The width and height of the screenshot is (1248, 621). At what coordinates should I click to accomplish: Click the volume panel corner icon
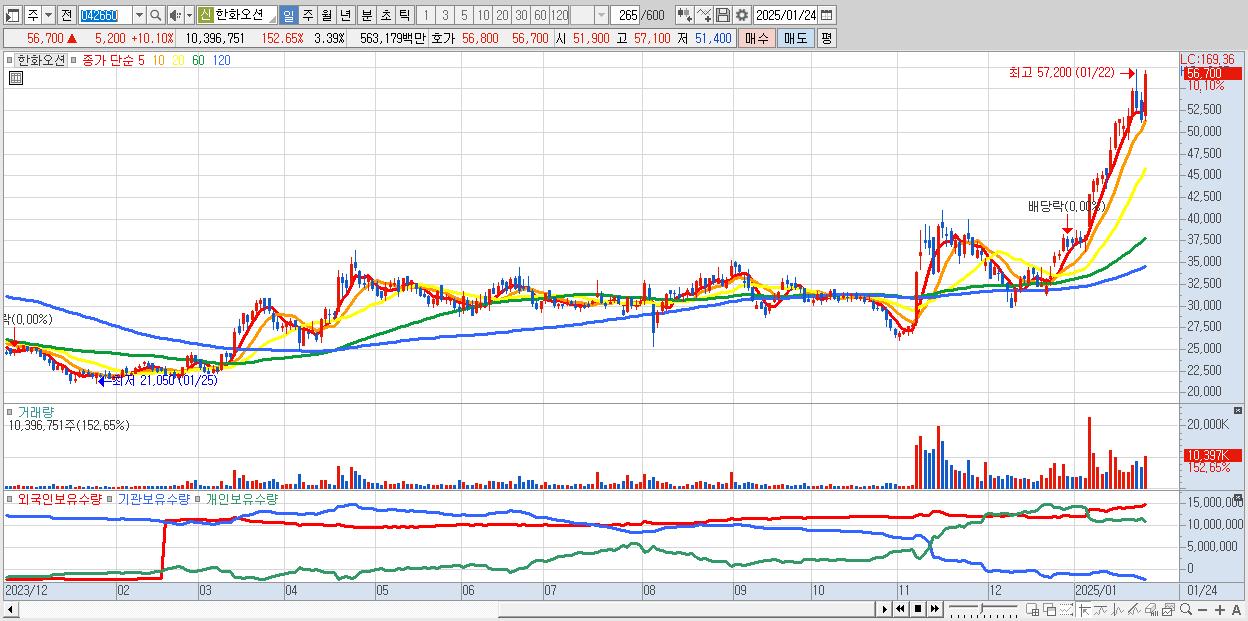[1240, 410]
